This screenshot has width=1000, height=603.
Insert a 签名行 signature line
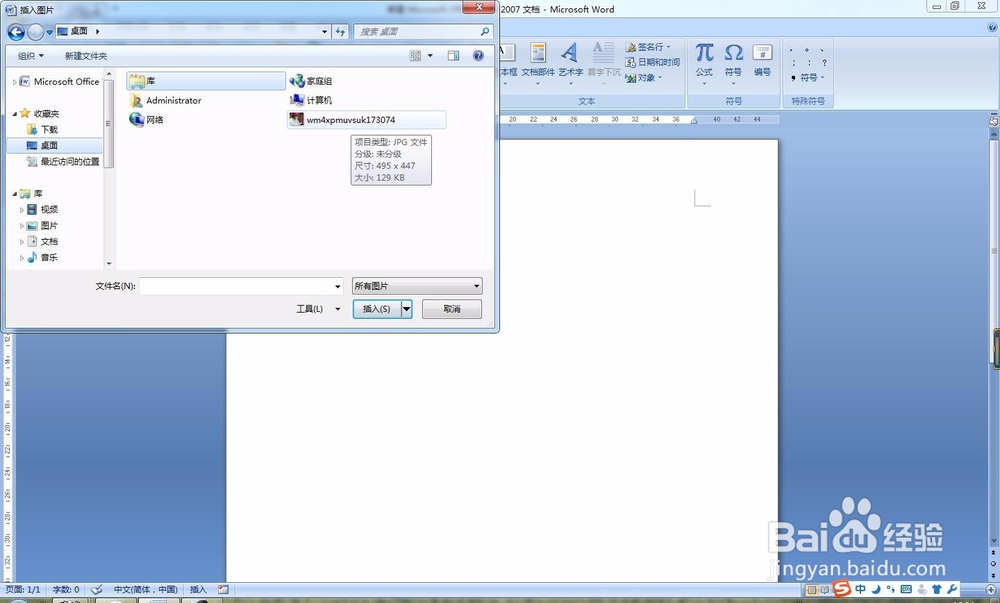click(x=648, y=47)
